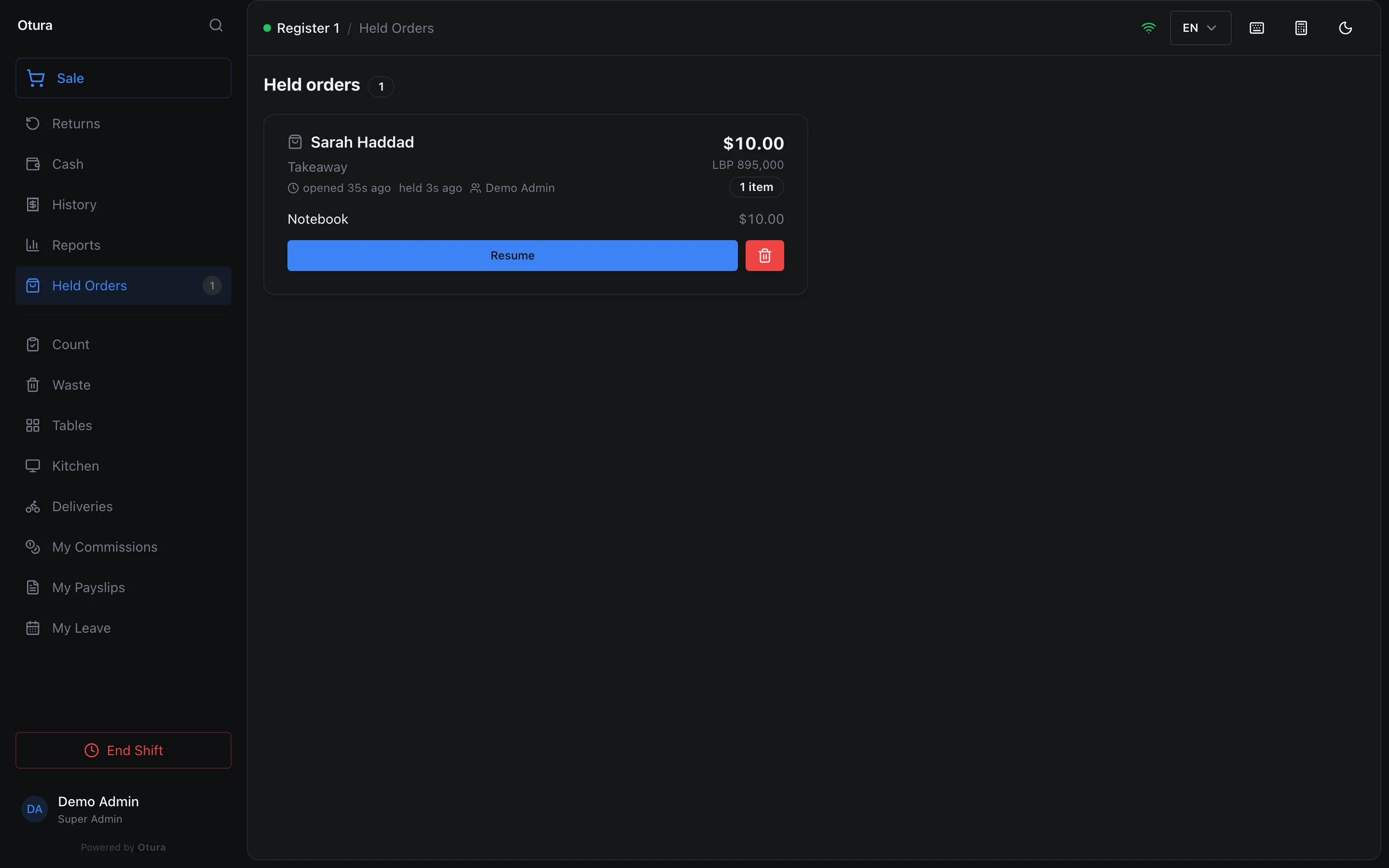The width and height of the screenshot is (1389, 868).
Task: Open Returns in the sidebar
Action: pos(123,123)
